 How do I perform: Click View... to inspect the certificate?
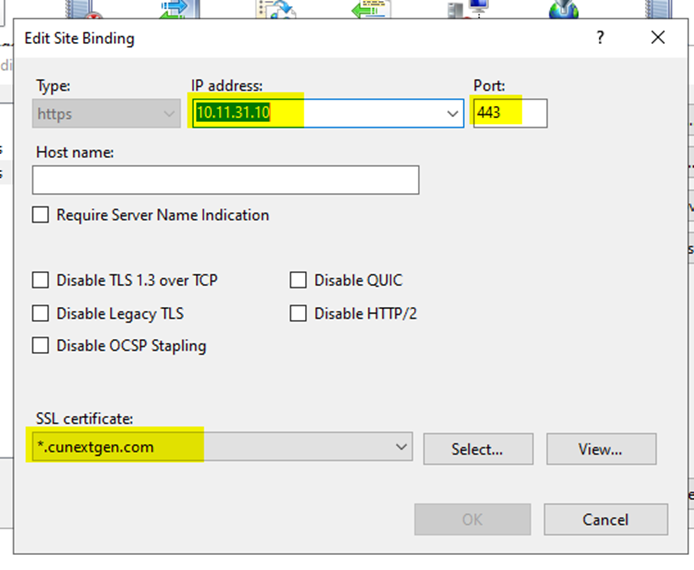coord(600,449)
